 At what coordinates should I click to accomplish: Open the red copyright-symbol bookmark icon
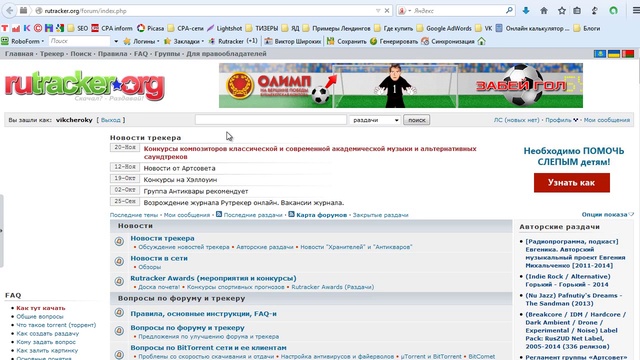(x=38, y=28)
